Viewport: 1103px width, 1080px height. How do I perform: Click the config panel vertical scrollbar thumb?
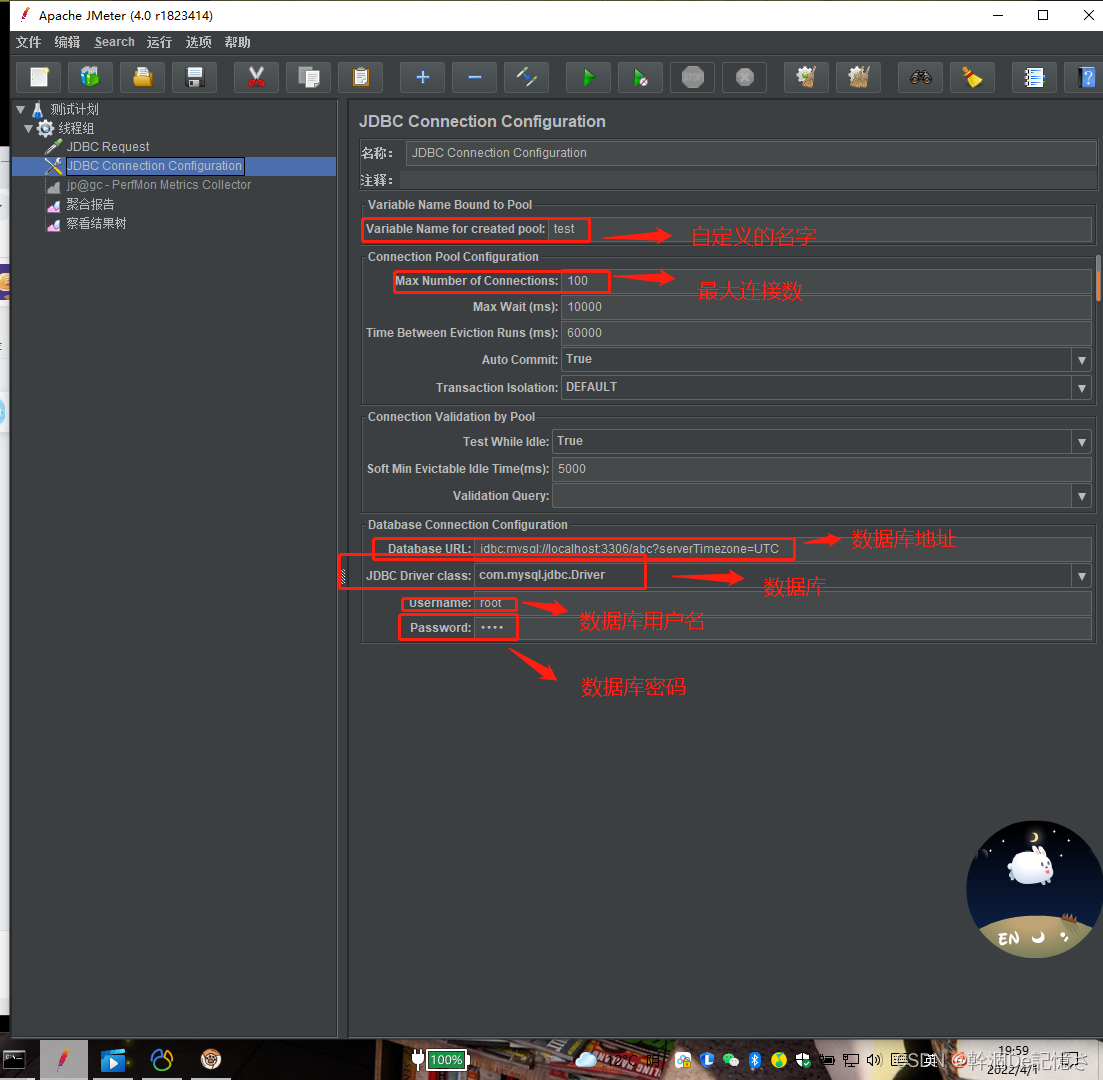[1098, 278]
